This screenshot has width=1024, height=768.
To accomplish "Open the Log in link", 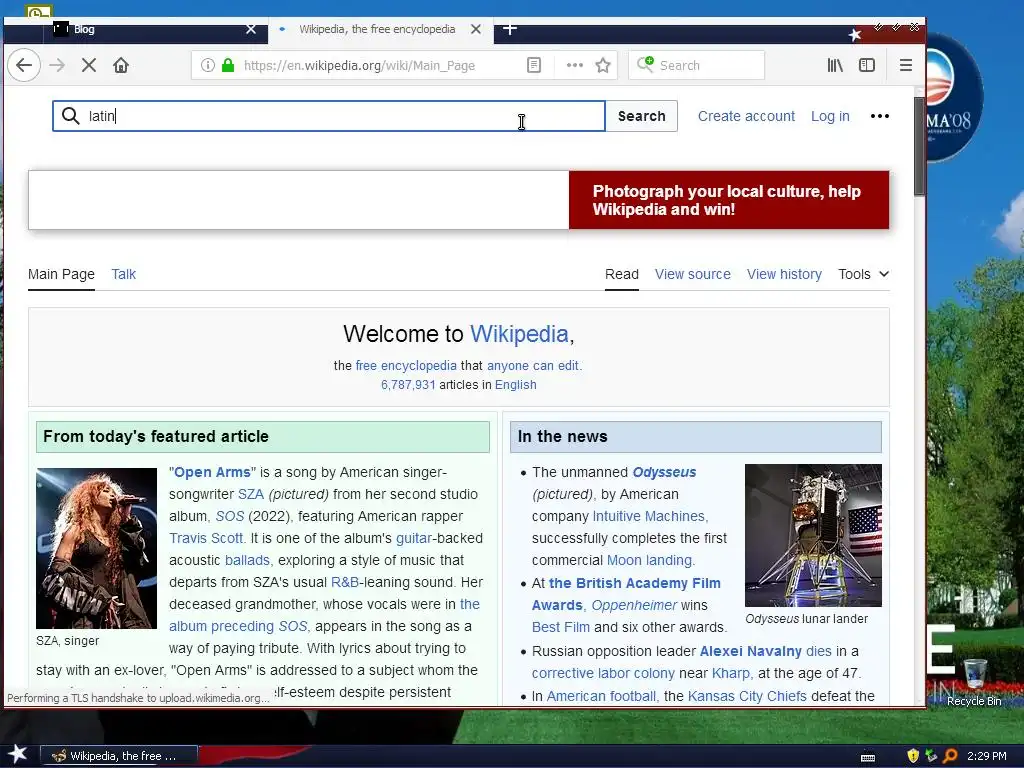I will (x=830, y=116).
